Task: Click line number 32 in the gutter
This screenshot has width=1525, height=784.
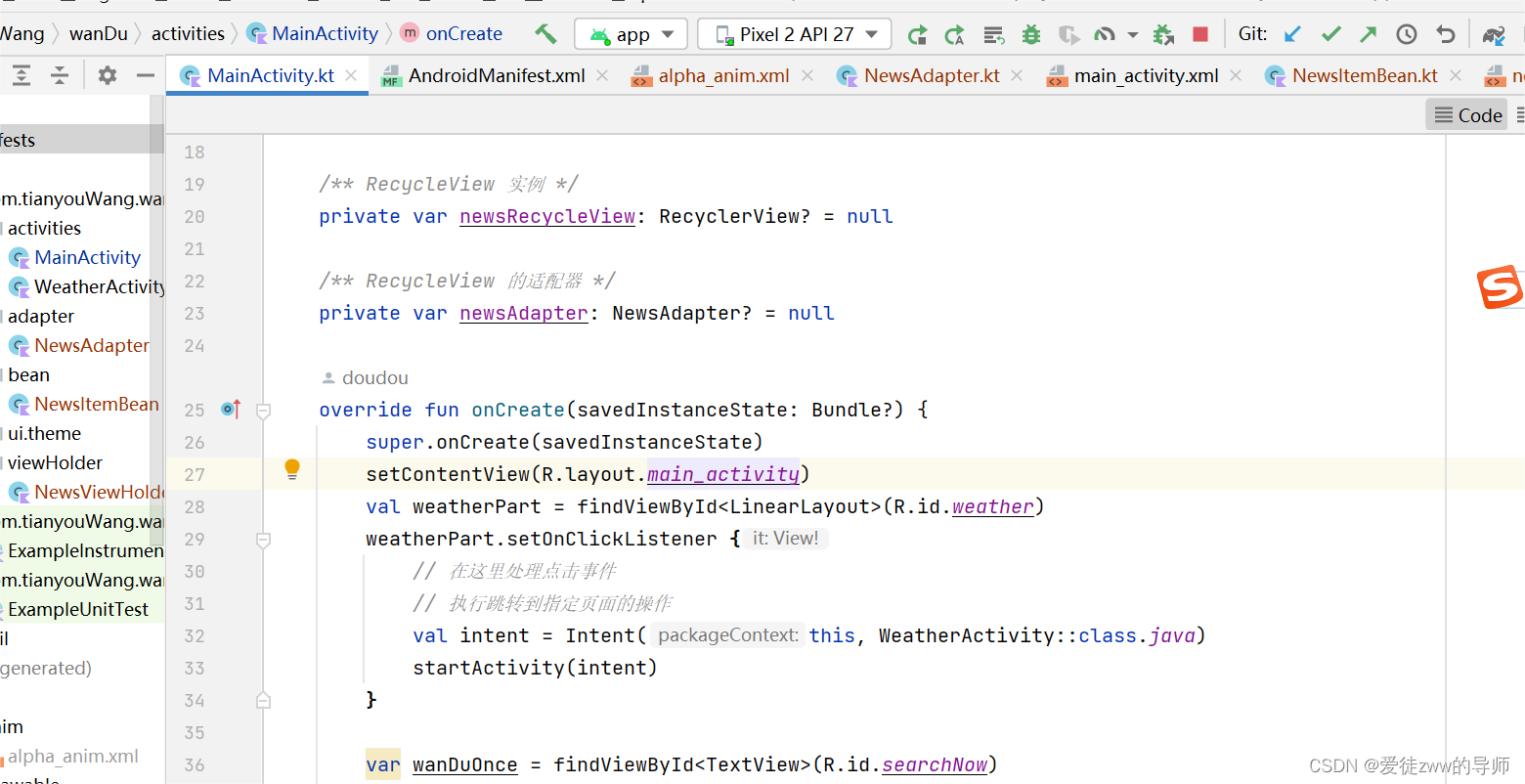Action: [x=195, y=635]
